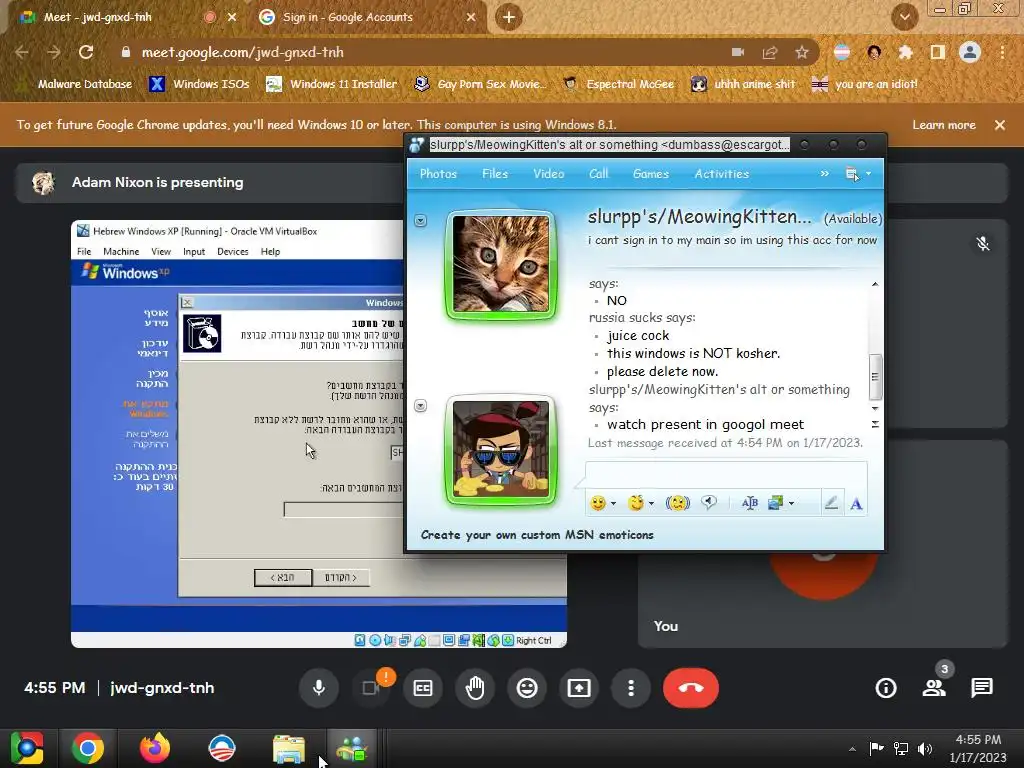Click your cartoon avatar display picture
1024x768 pixels.
pos(501,450)
